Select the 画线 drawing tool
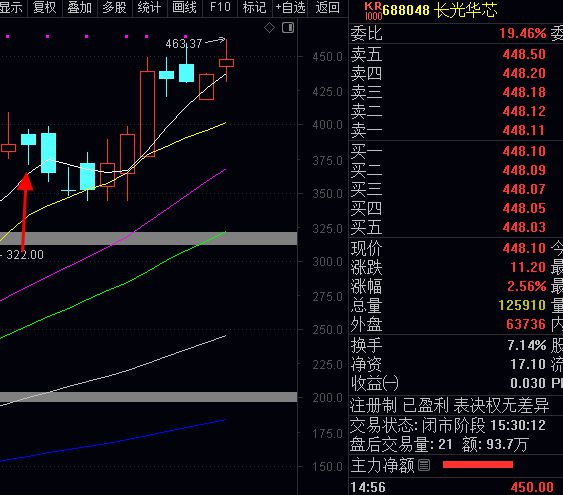The height and width of the screenshot is (495, 563). [185, 7]
